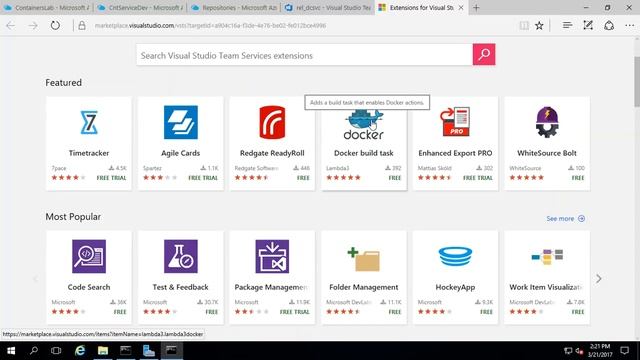Click the Agile Cards star rating
Image resolution: width=640 pixels, height=360 pixels.
point(160,178)
